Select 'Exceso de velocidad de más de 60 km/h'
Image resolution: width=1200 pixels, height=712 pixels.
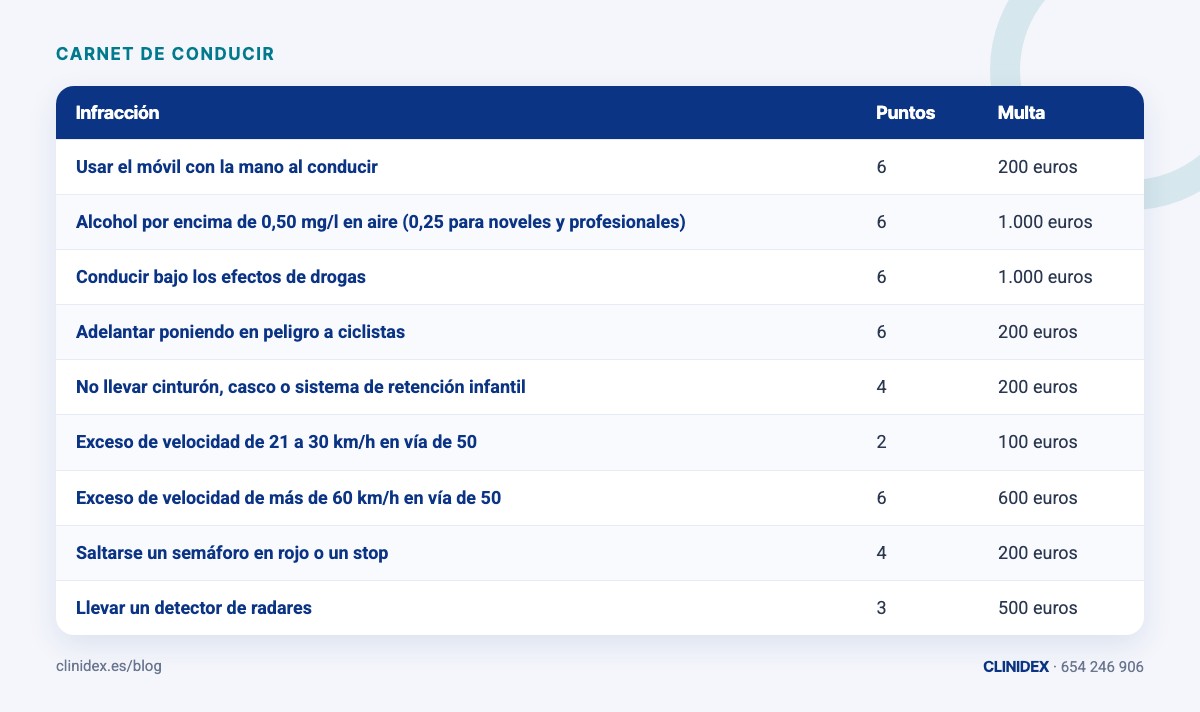point(289,498)
